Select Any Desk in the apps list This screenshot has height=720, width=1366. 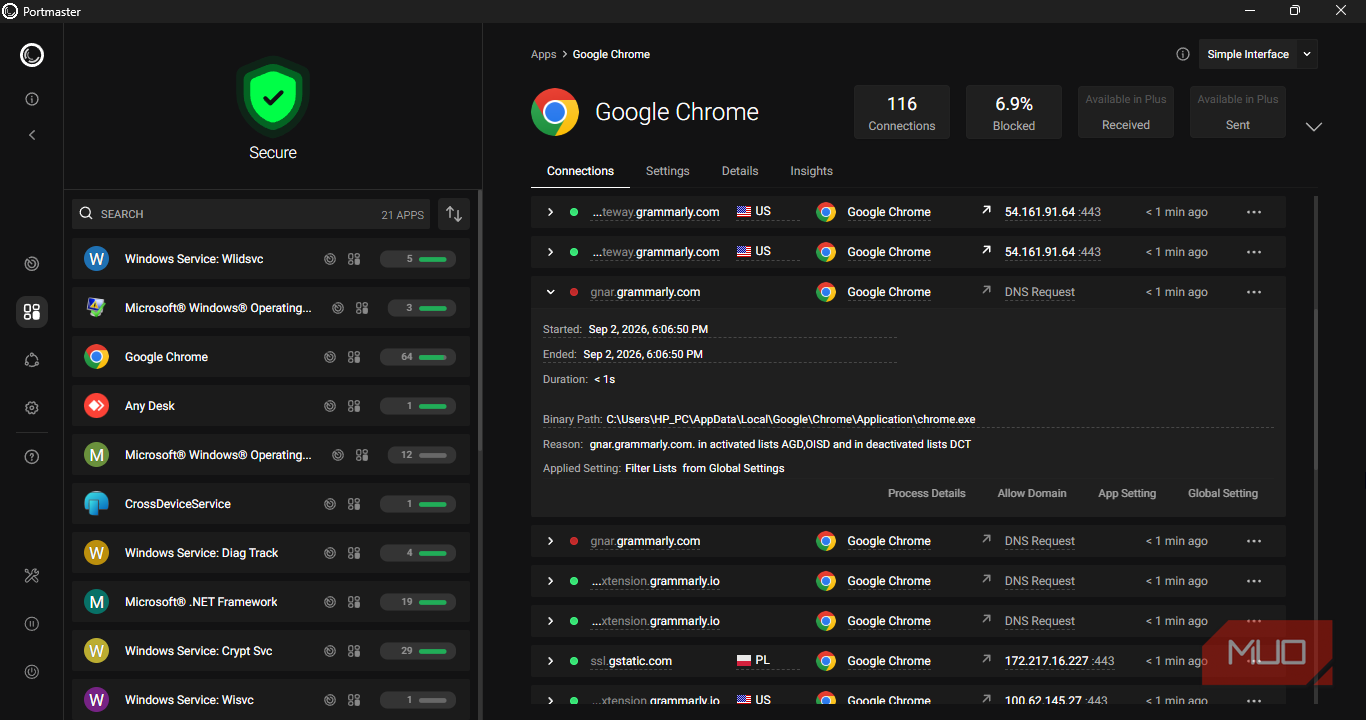click(271, 406)
